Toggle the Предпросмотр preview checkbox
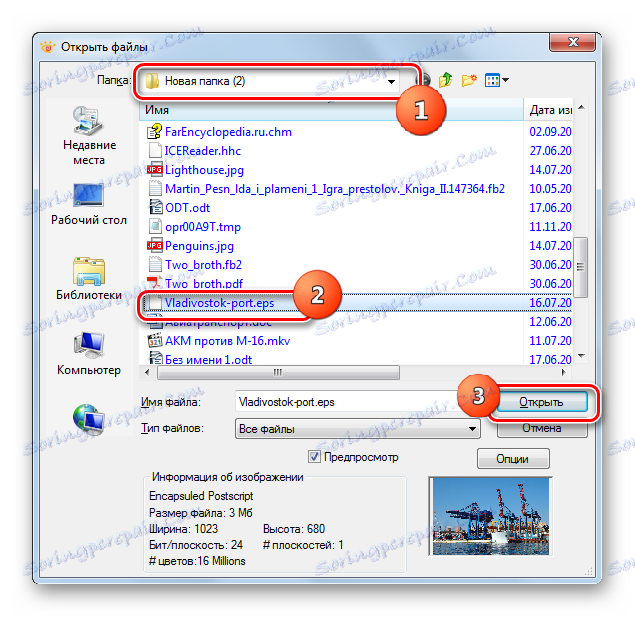The height and width of the screenshot is (617, 635). 314,457
